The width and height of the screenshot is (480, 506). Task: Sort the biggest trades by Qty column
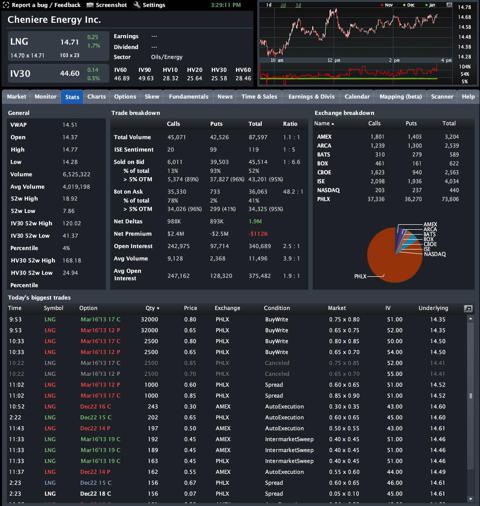click(152, 308)
